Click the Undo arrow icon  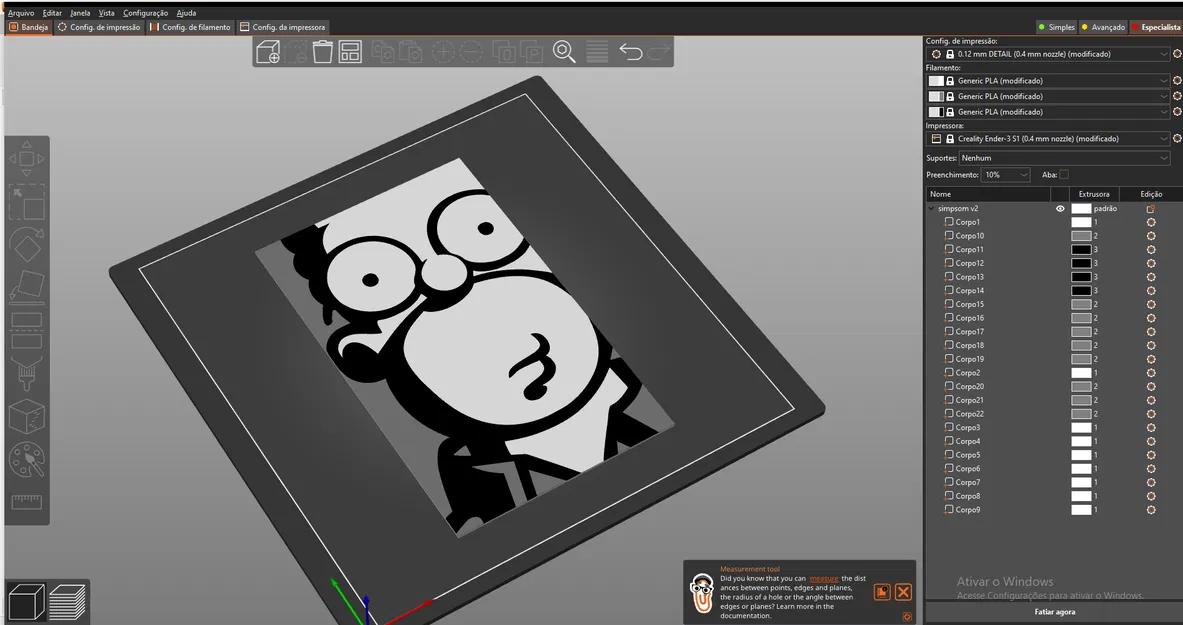click(631, 52)
